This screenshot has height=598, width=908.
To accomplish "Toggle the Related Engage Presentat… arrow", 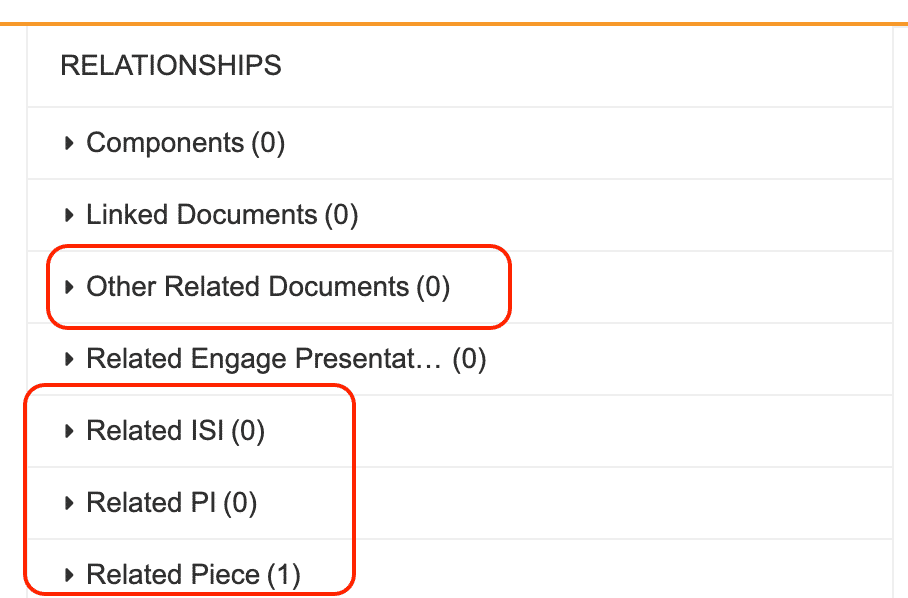I will (69, 359).
